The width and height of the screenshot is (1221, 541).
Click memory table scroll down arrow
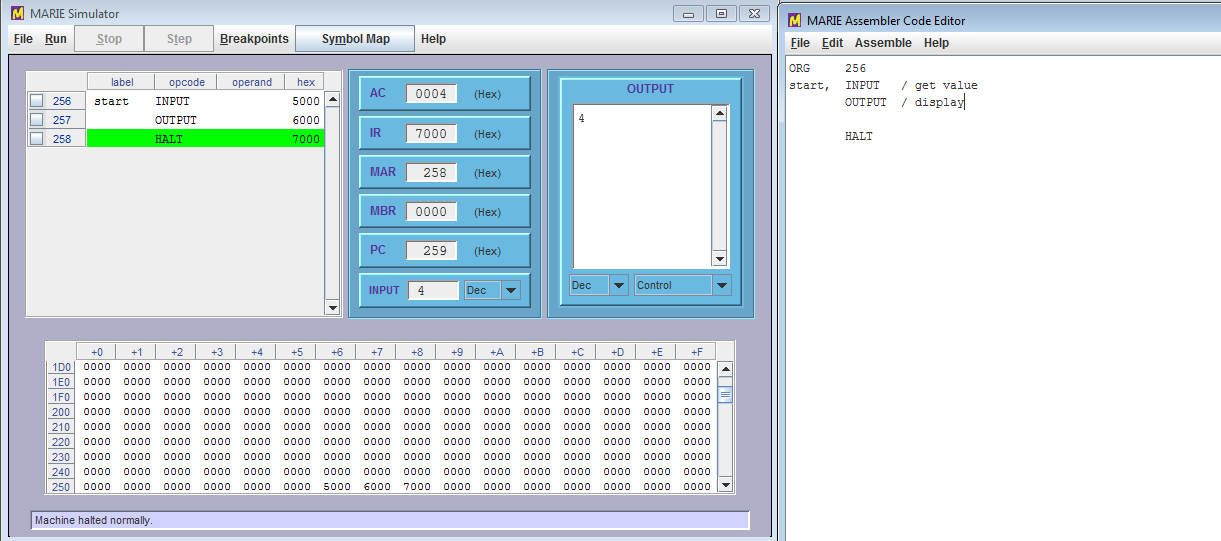coord(725,485)
